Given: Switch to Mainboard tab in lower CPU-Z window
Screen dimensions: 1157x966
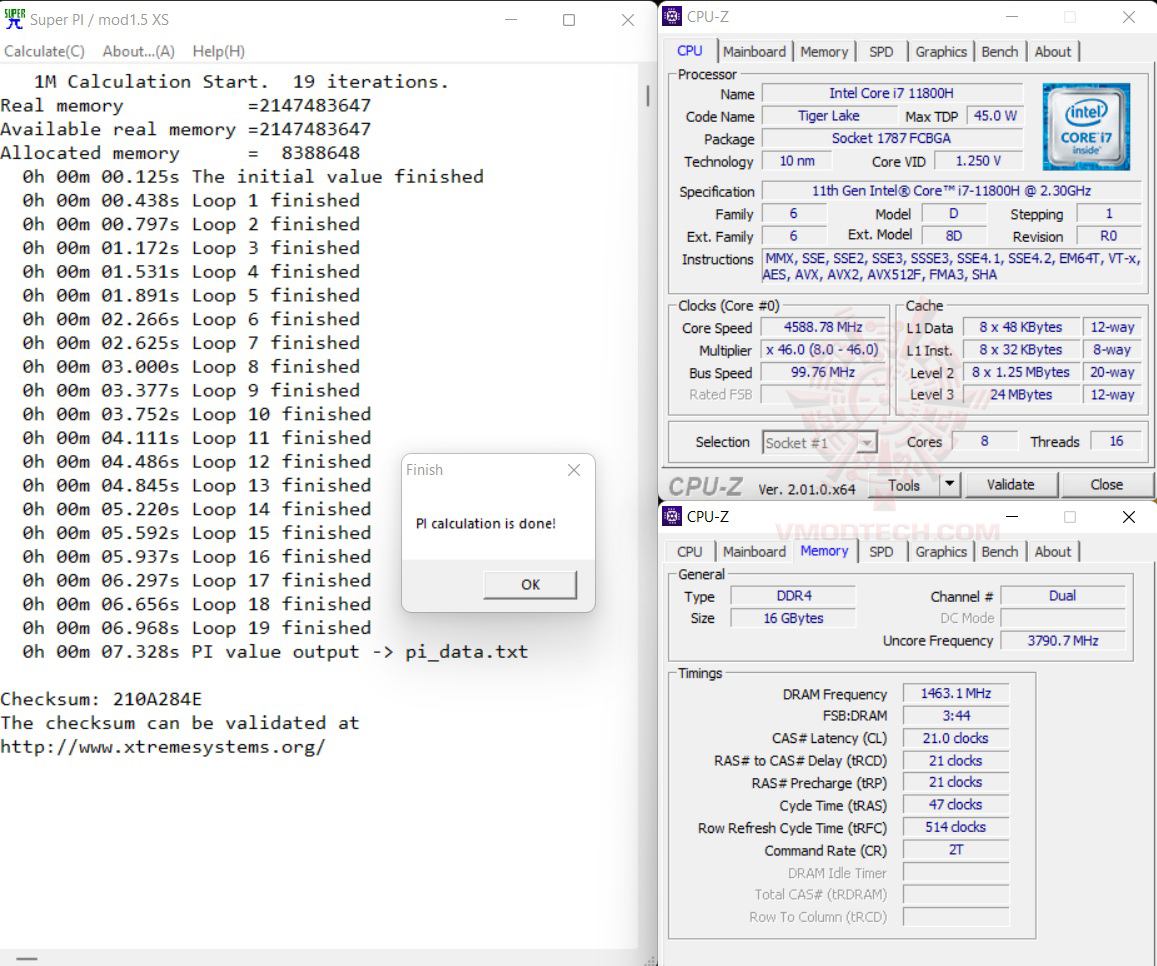Looking at the screenshot, I should 754,551.
